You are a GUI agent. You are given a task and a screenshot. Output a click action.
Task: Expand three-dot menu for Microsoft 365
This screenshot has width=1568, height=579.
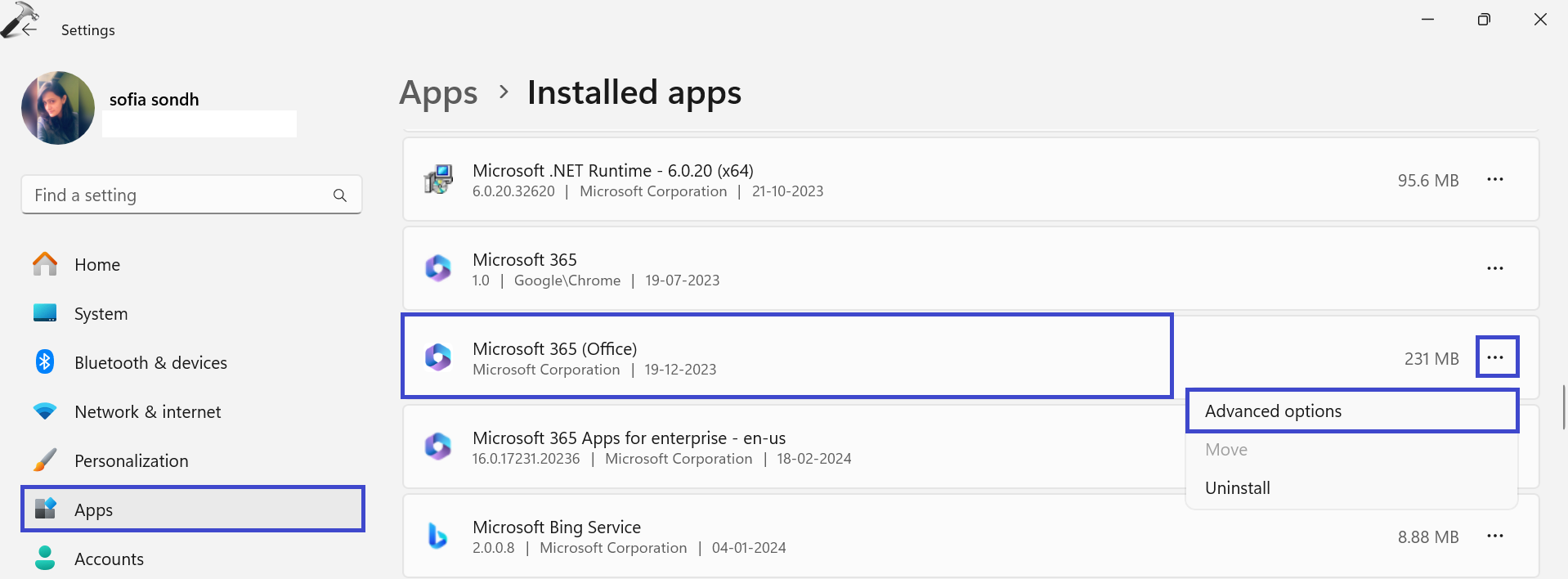point(1494,268)
